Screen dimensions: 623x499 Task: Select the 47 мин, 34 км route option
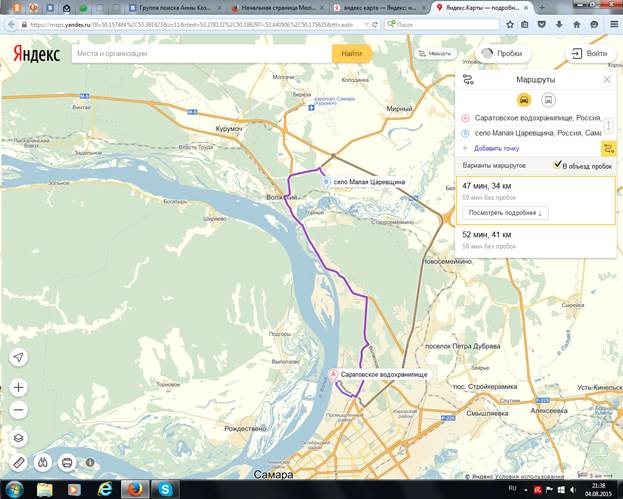[536, 201]
